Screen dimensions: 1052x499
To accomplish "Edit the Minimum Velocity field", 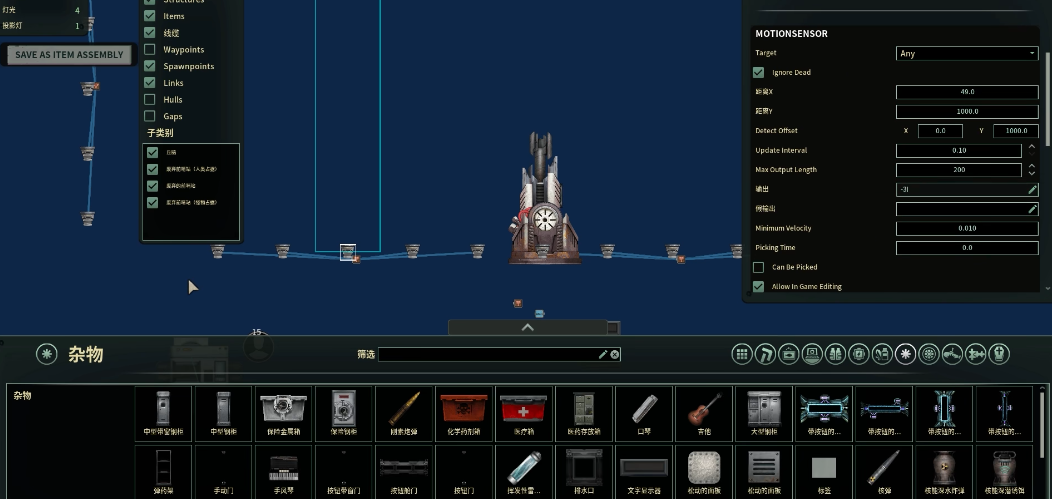I will [967, 229].
